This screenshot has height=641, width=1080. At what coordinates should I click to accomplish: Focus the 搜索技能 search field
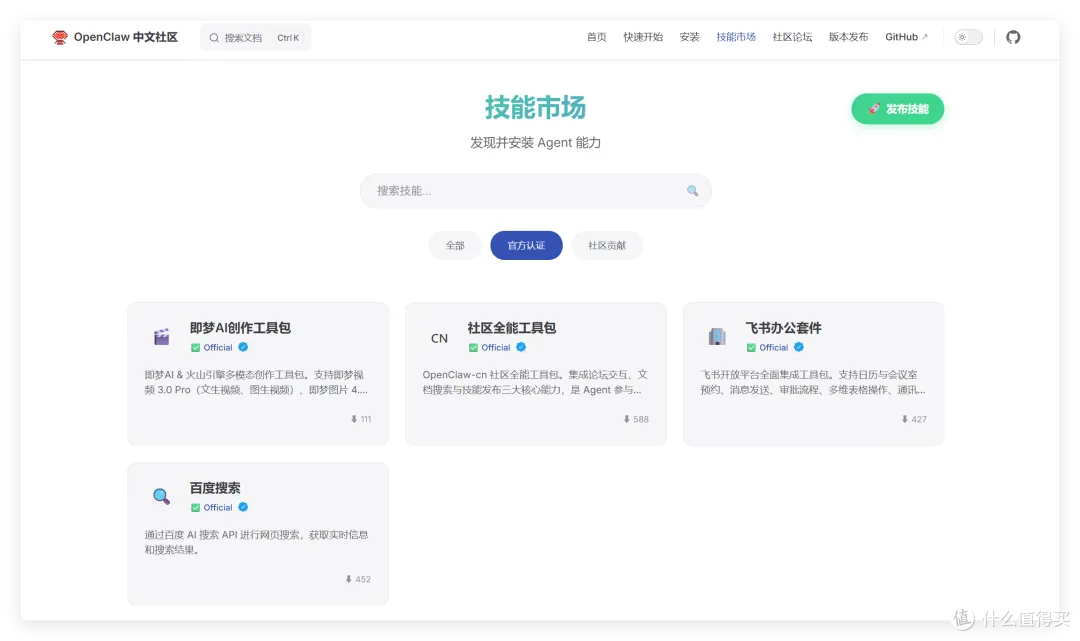tap(535, 191)
